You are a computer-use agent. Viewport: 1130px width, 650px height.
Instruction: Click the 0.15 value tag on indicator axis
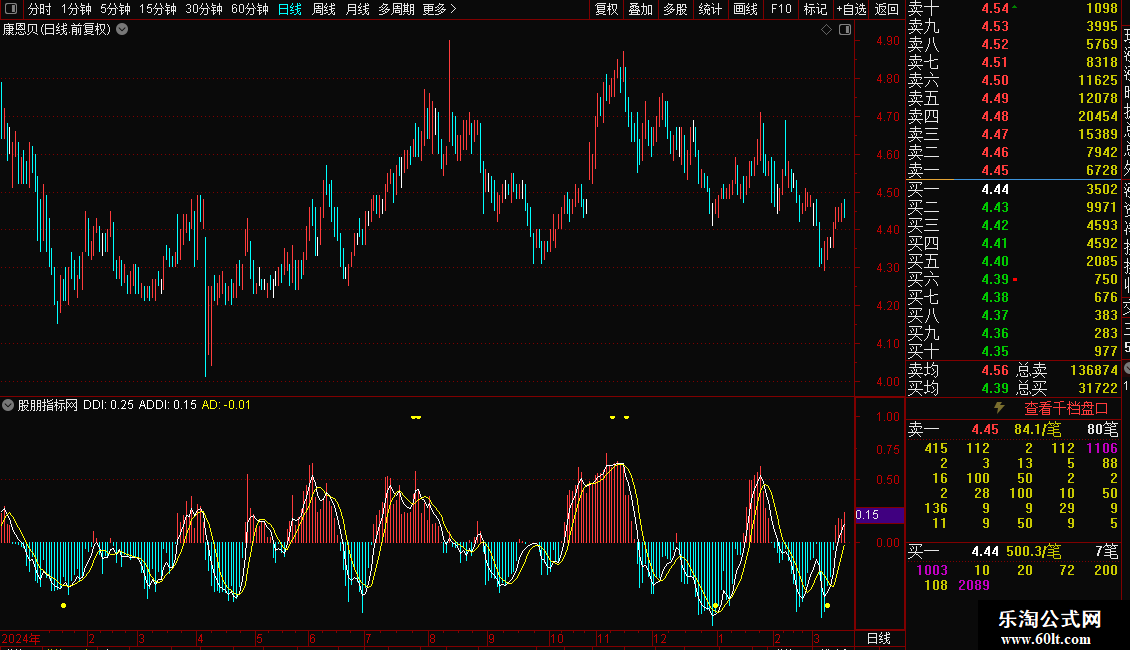tap(878, 515)
